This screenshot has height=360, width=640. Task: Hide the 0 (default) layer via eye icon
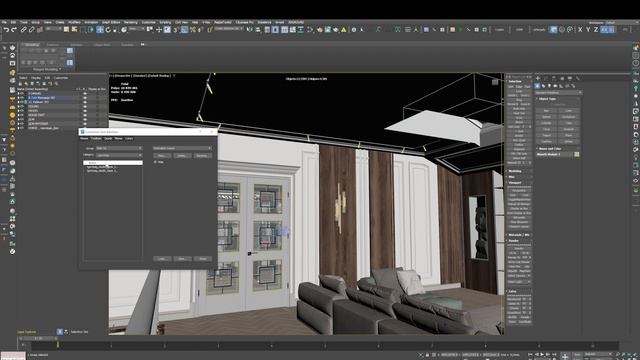point(85,93)
